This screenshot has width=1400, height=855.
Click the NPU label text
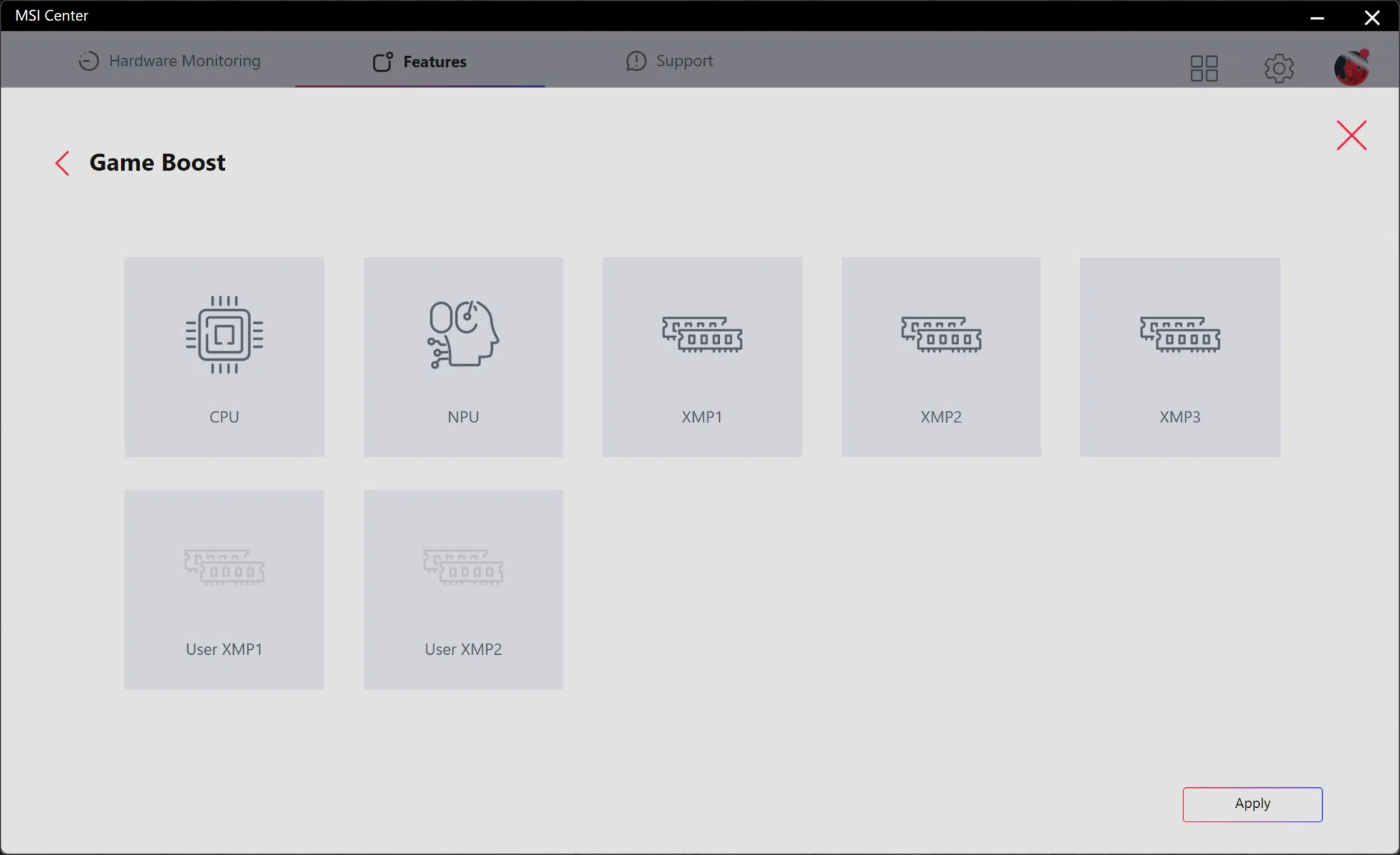point(463,417)
